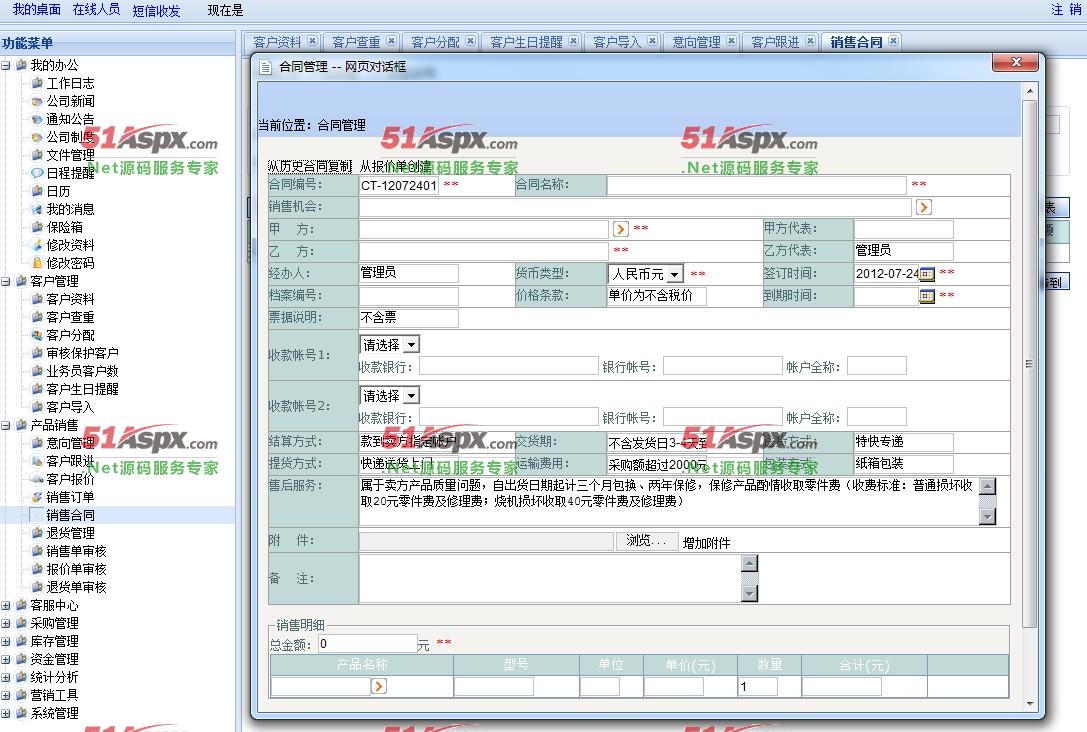Expand the 采购管理 tree node
The height and width of the screenshot is (732, 1087).
pos(6,624)
